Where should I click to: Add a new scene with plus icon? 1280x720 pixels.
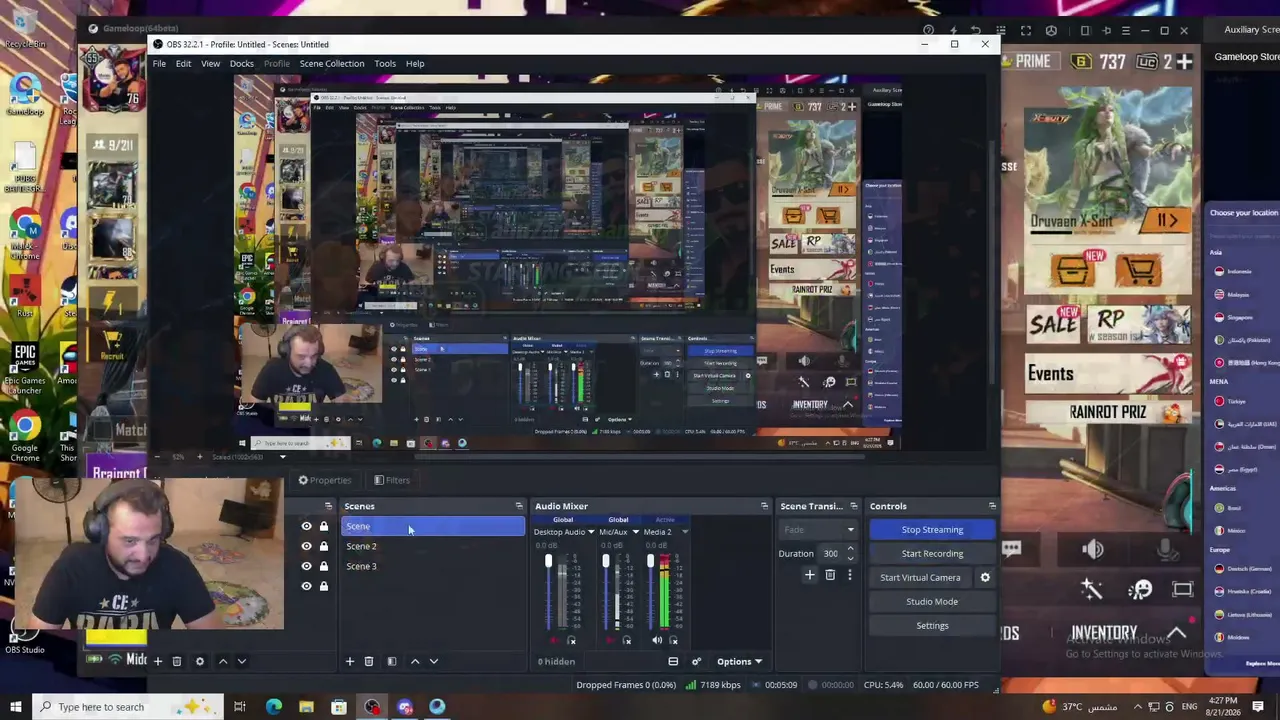(350, 662)
